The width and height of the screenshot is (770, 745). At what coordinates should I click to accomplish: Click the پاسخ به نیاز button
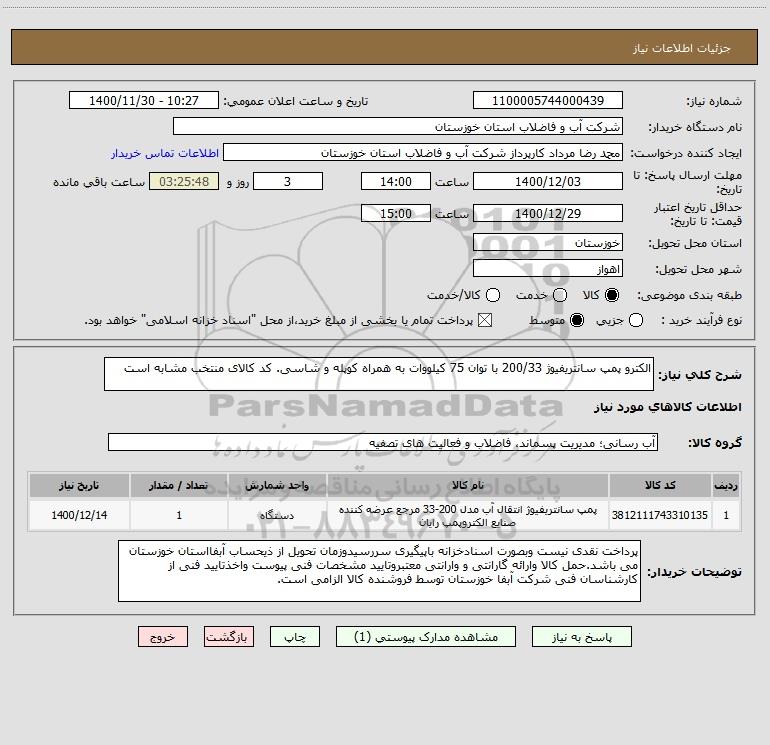[582, 637]
